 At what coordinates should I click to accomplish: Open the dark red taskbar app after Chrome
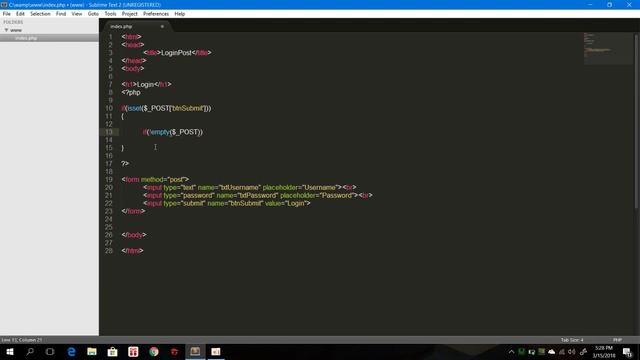174,351
